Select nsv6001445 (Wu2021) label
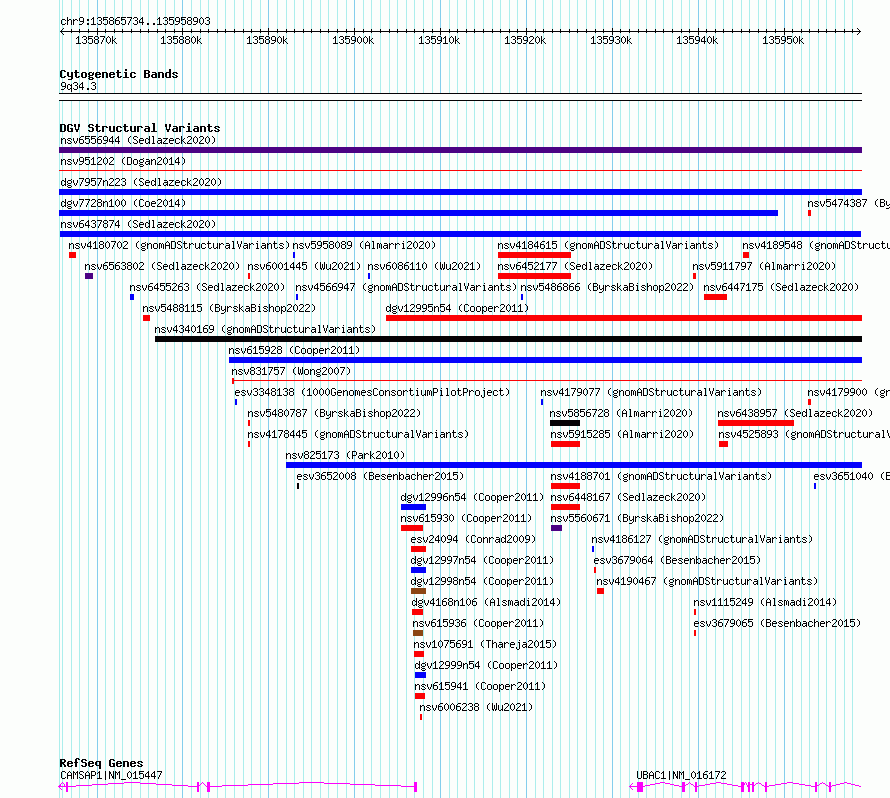The image size is (890, 798). (x=304, y=266)
